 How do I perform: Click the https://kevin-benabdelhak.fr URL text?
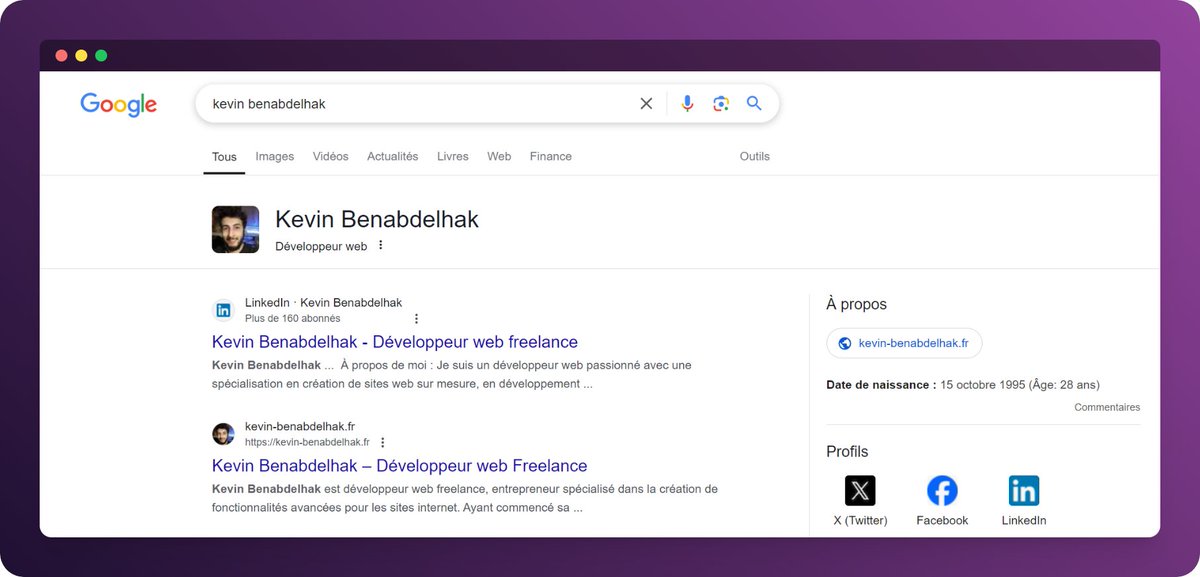click(307, 442)
